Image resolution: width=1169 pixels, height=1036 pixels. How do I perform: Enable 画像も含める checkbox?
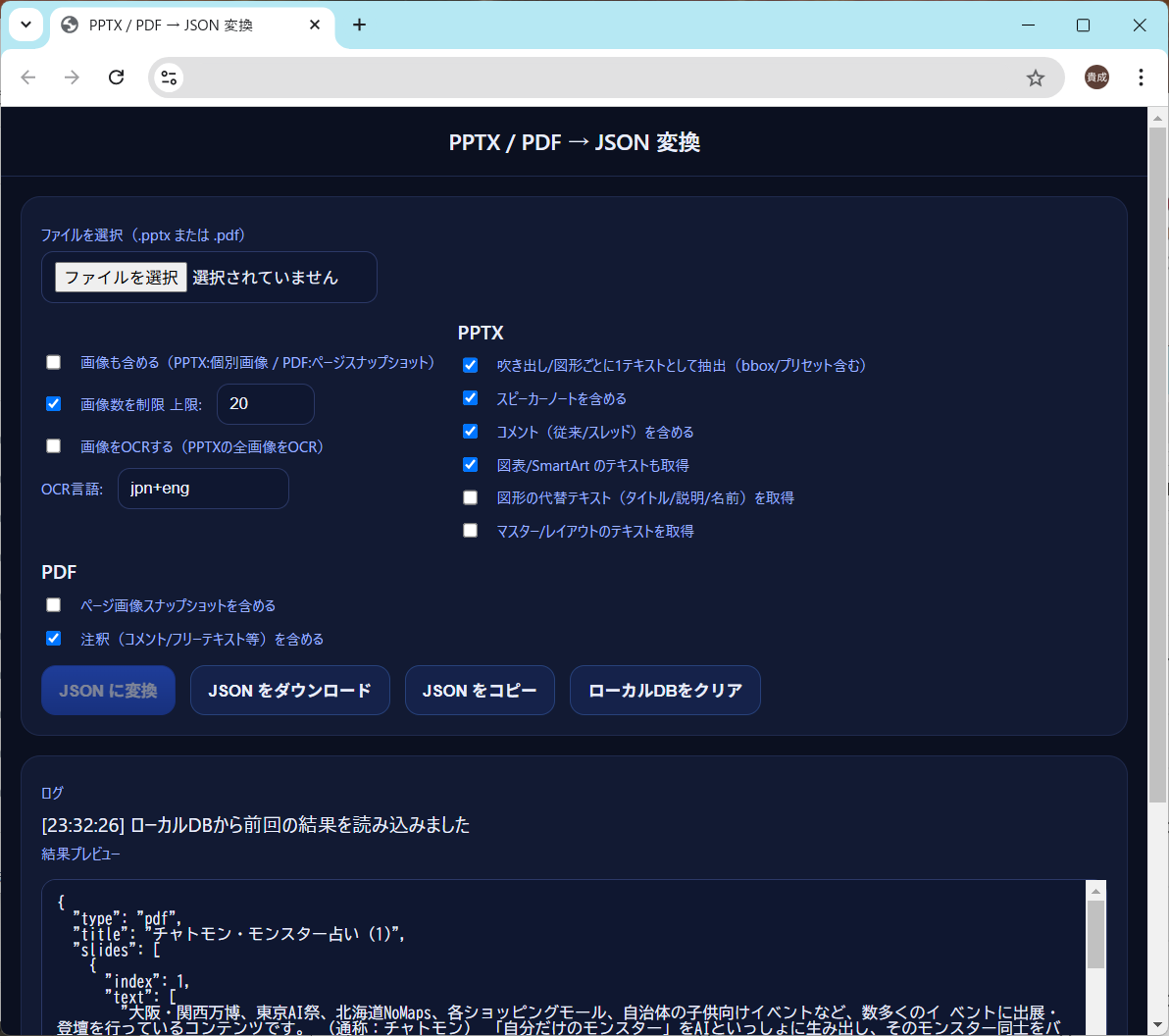54,362
